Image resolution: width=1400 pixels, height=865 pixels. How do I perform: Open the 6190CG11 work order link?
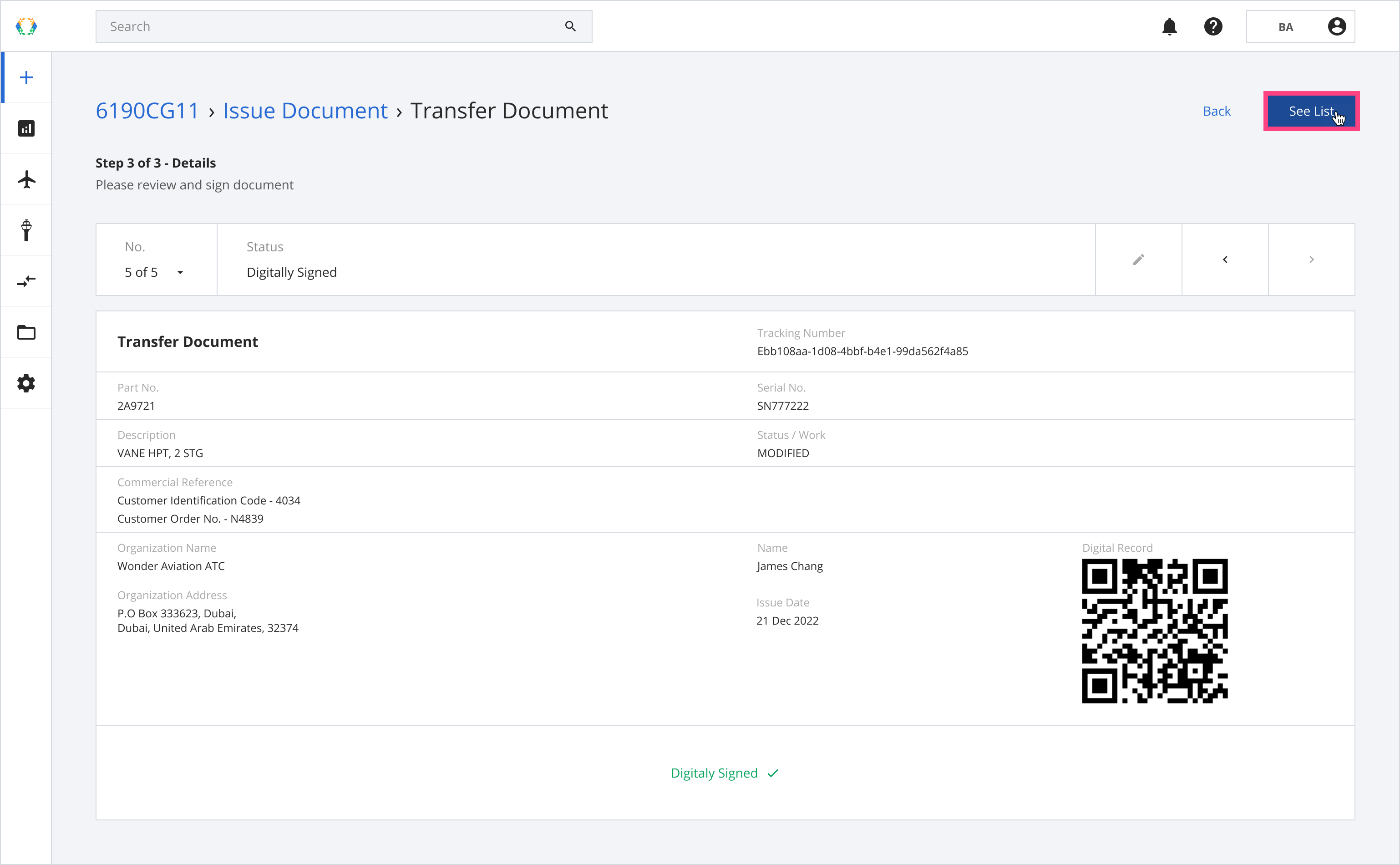[148, 110]
